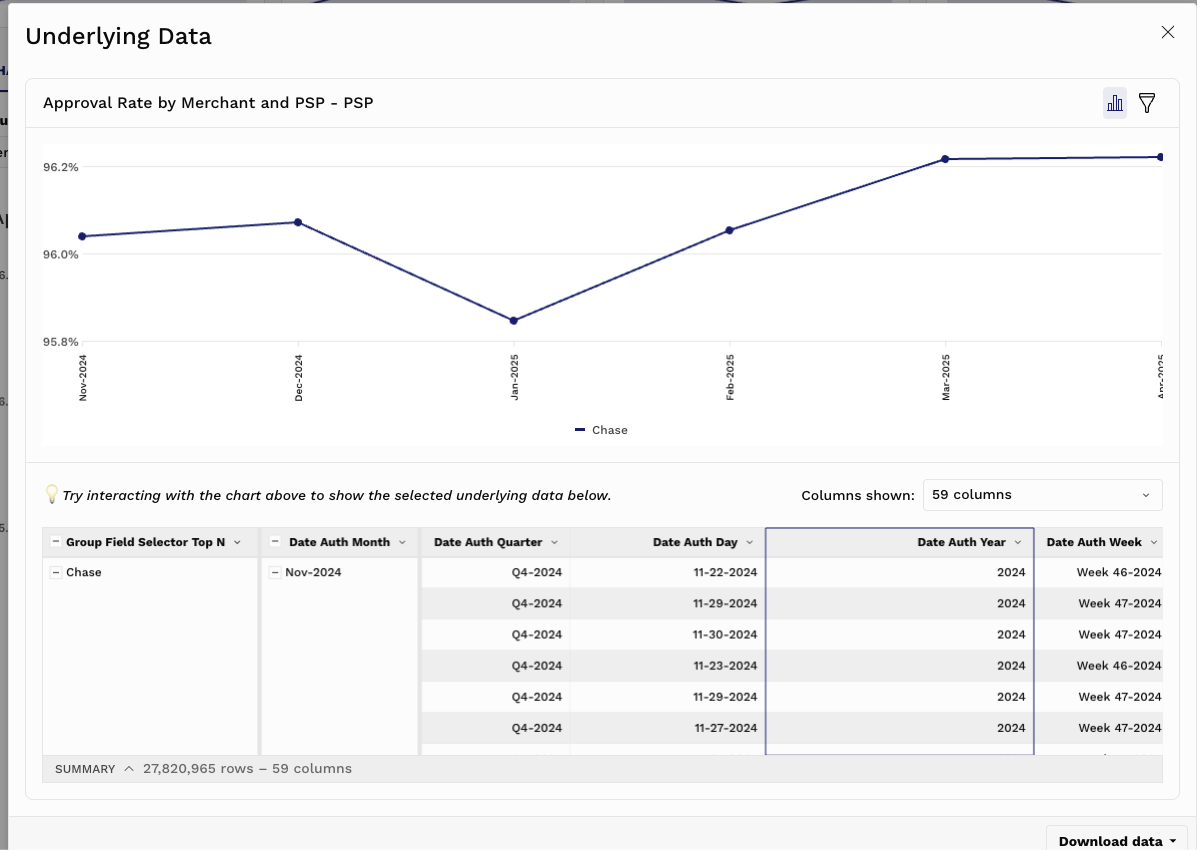Open Date Auth Day column menu

pyautogui.click(x=749, y=542)
